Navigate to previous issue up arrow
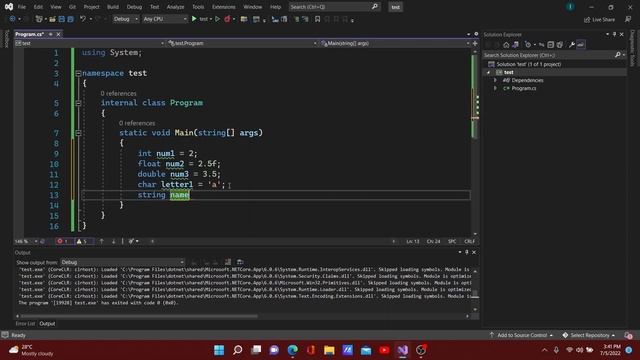 tap(102, 241)
